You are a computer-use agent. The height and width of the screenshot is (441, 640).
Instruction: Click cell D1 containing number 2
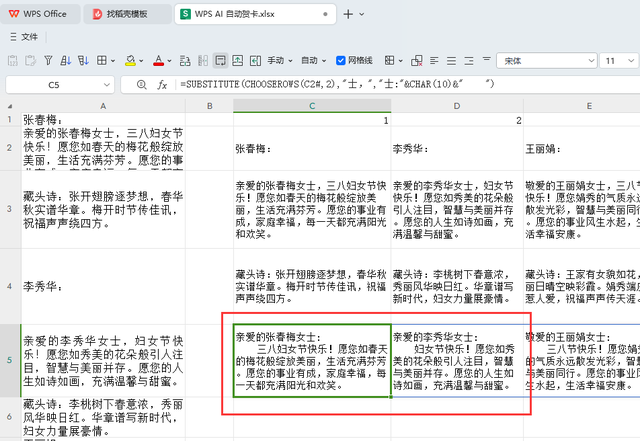coord(457,120)
